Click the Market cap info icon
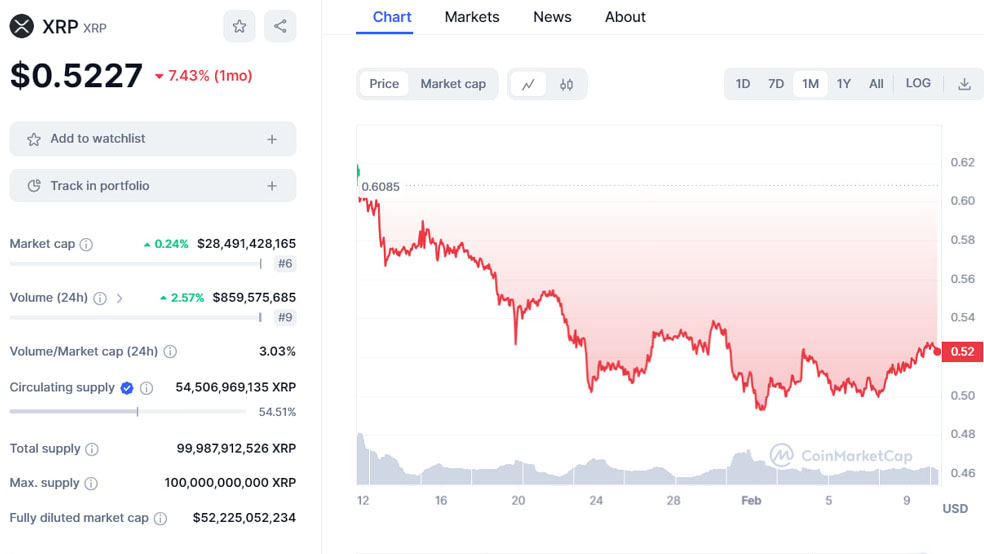Viewport: 984px width, 554px height. (86, 244)
